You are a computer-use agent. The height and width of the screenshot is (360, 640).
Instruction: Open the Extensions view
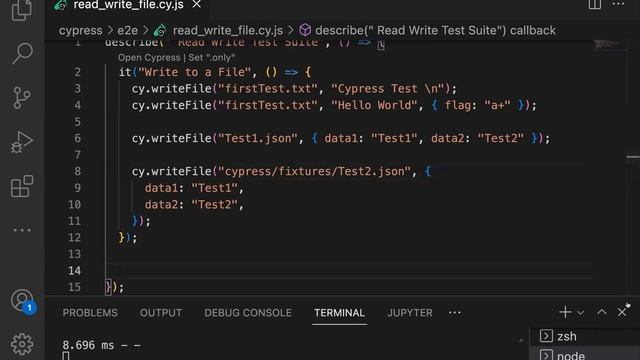tap(22, 186)
